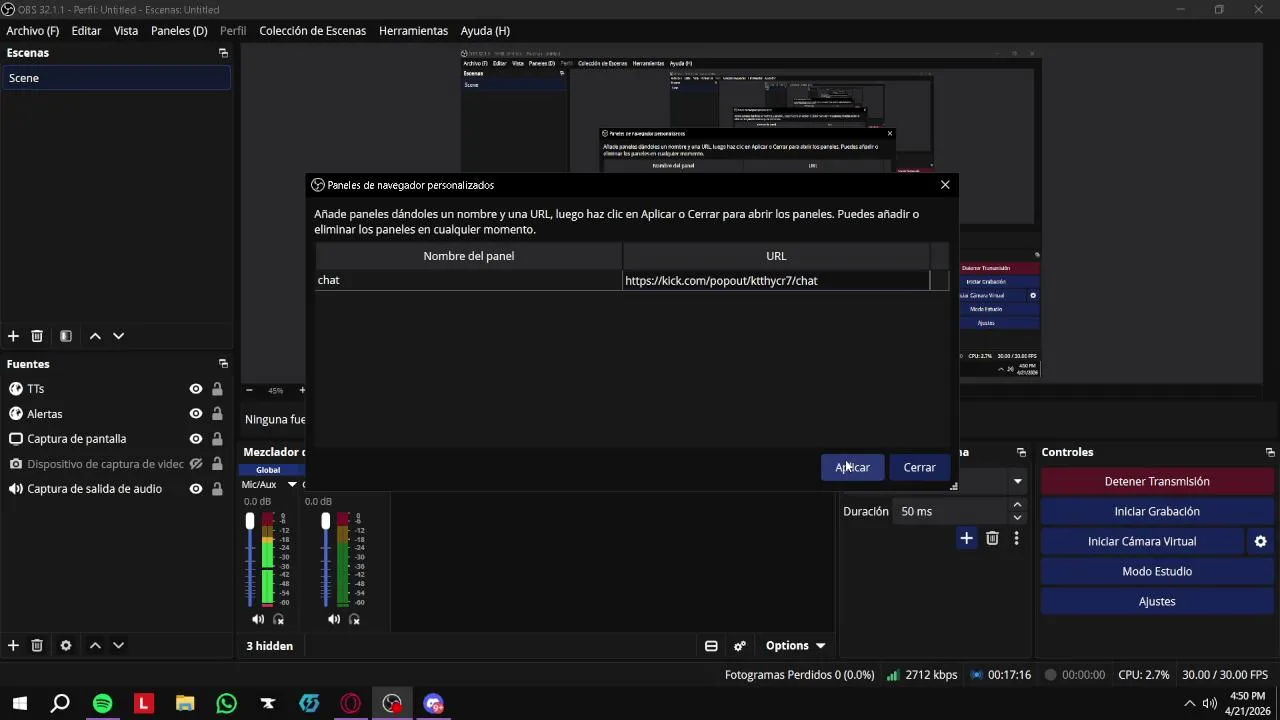Toggle Mic/Aux monitoring headphone icon
The height and width of the screenshot is (720, 1280).
[279, 619]
